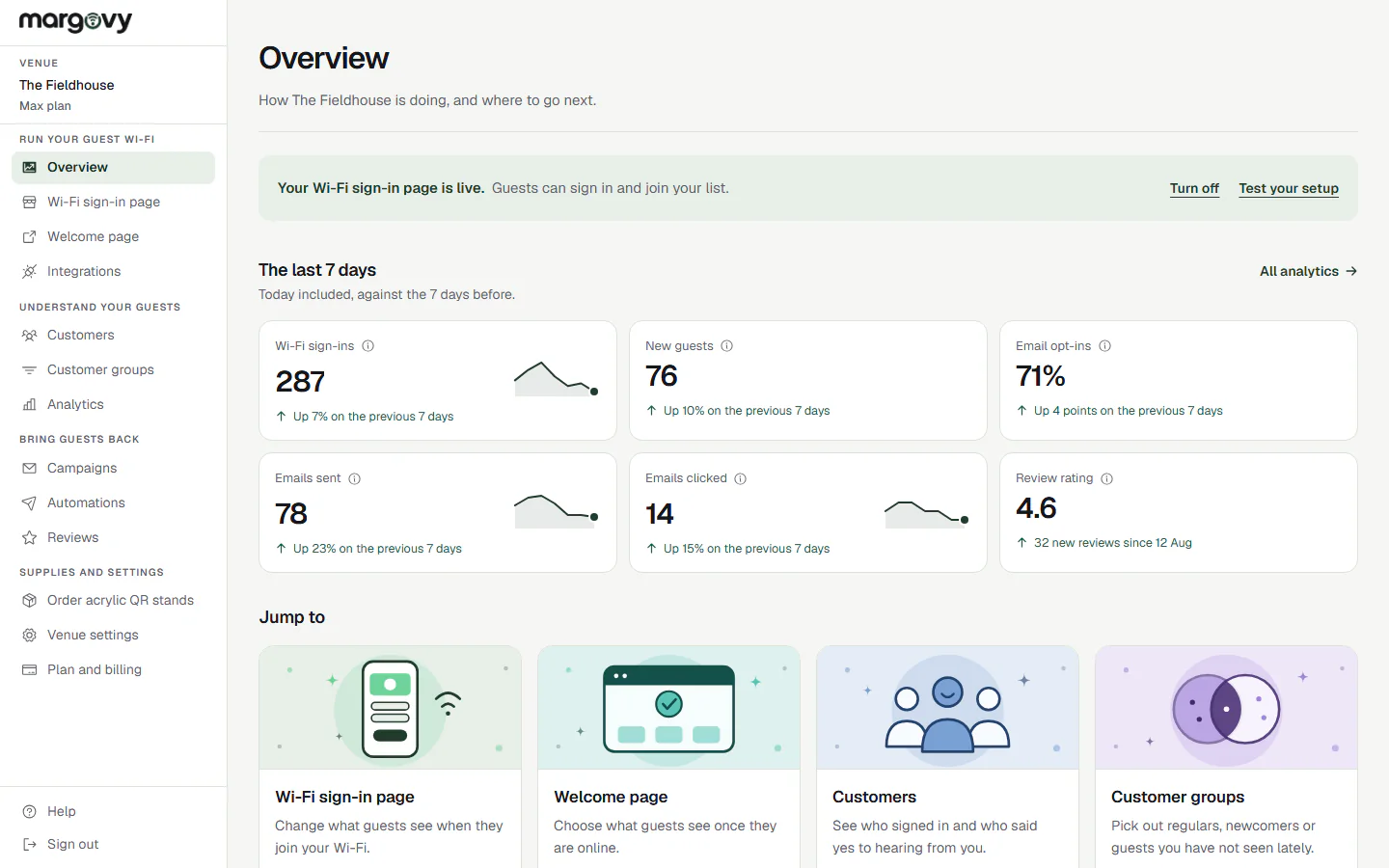
Task: Click info icon next to Emails sent
Action: (x=355, y=478)
